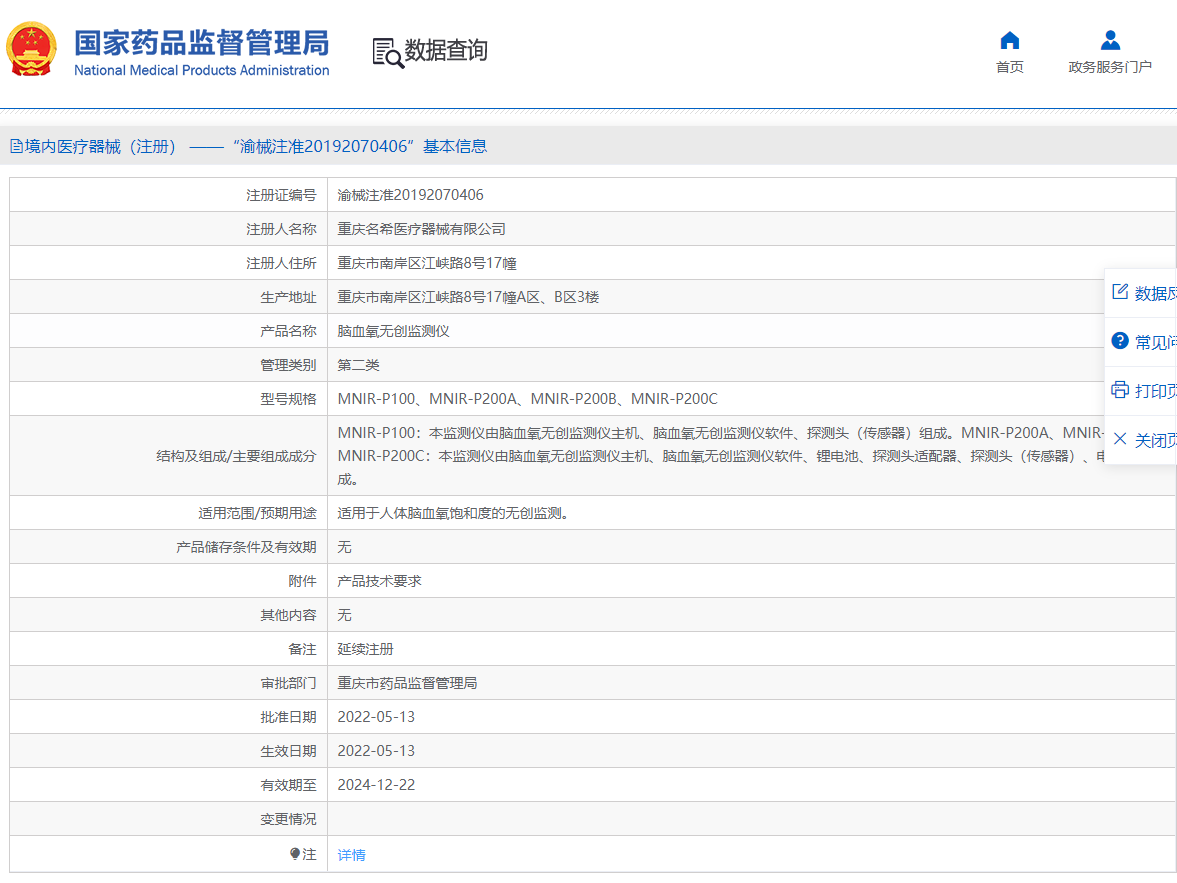This screenshot has width=1177, height=883.
Task: Click the document icon before 境内医疗器械
Action: pos(16,146)
